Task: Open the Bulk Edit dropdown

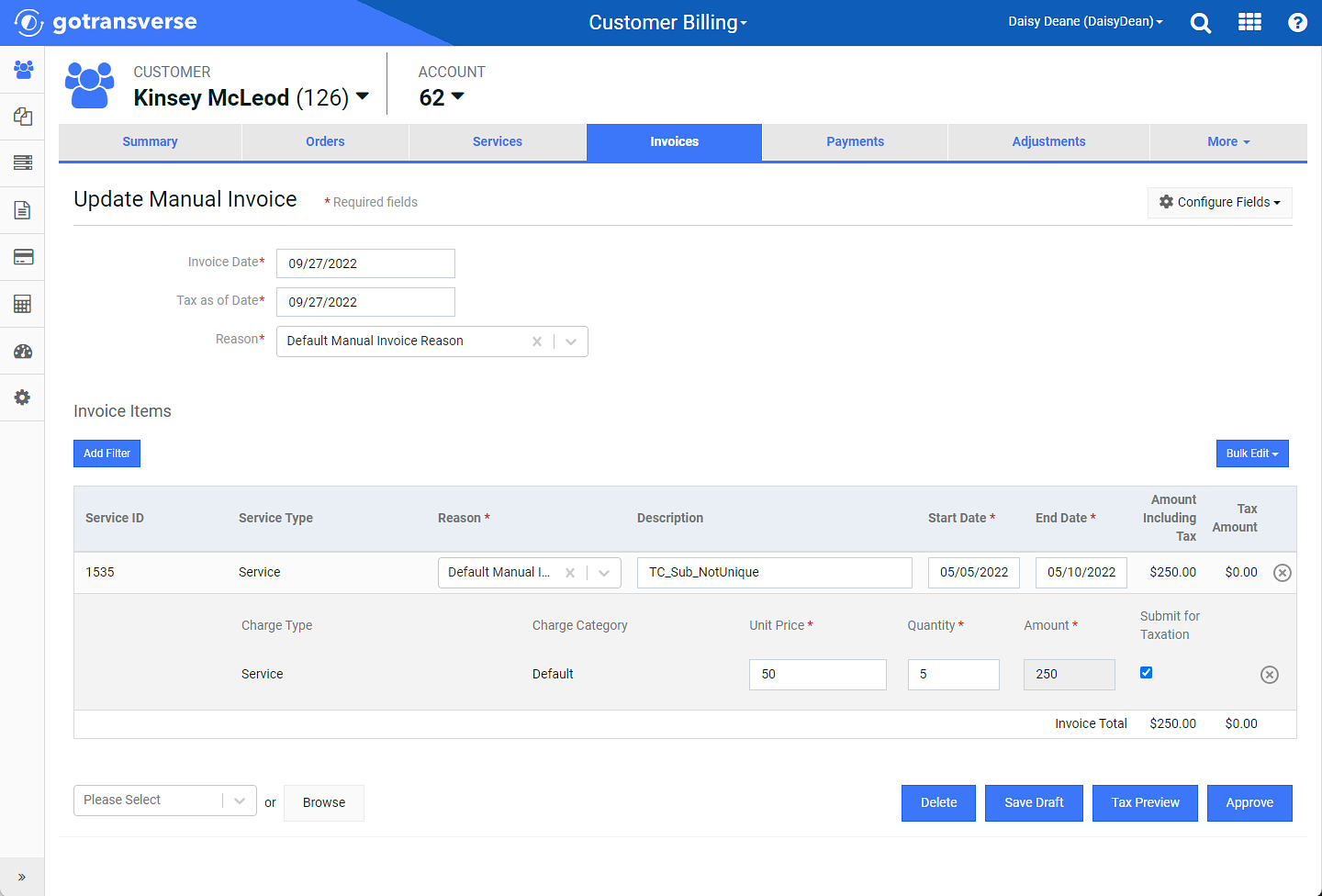Action: coord(1252,454)
